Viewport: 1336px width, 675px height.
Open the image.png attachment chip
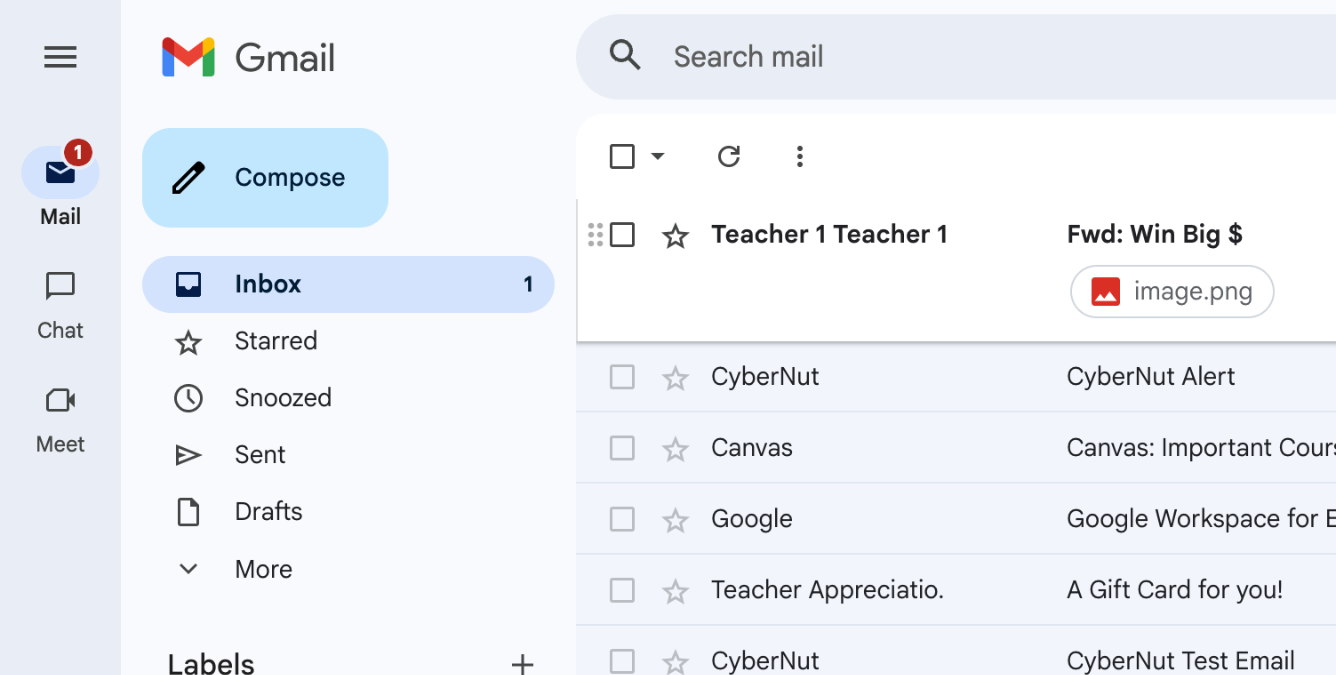click(x=1172, y=292)
